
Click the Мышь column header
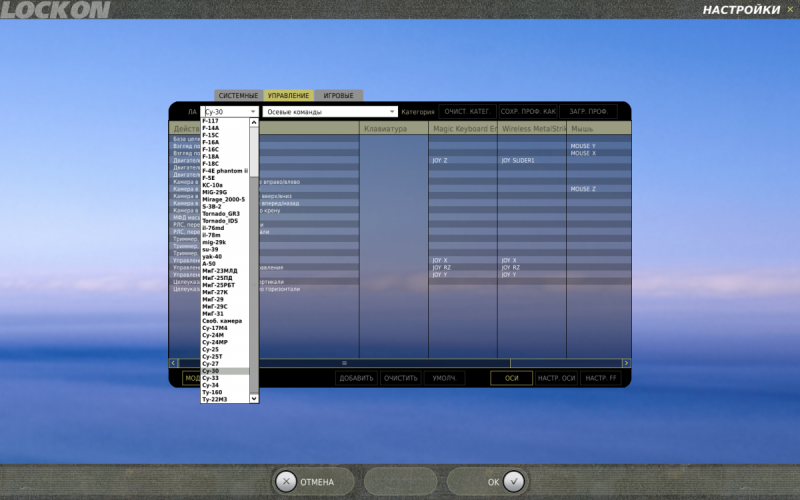point(598,129)
